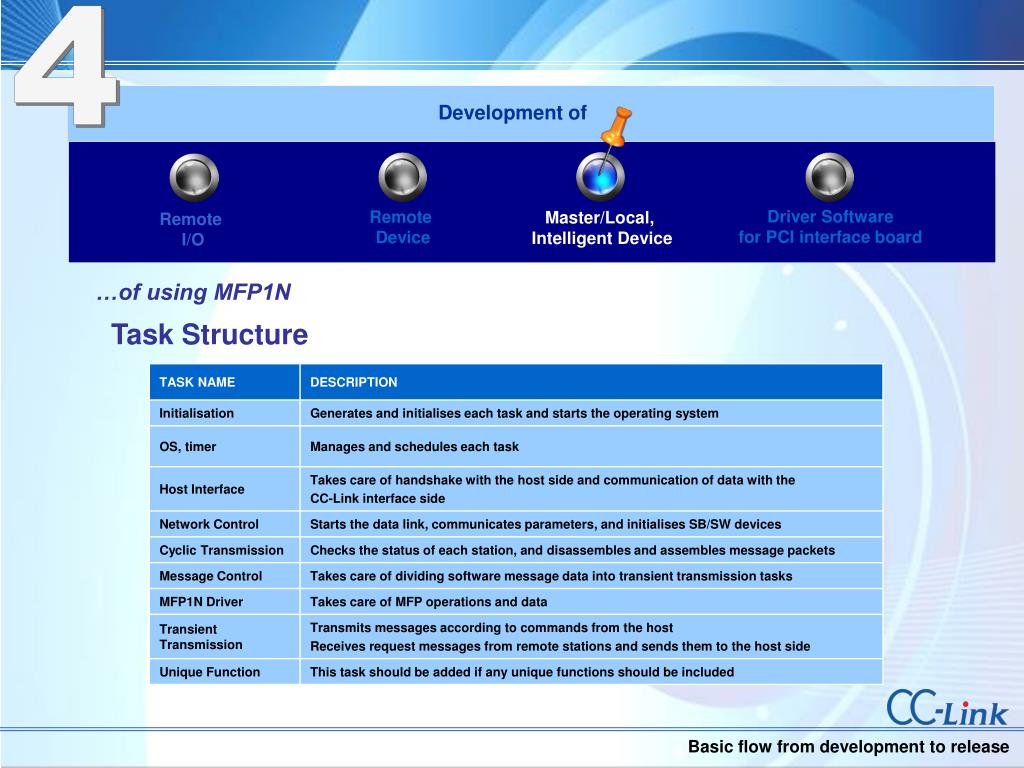Click footer "Basic flow from development to release"
Screen dimensions: 1024x768
[848, 746]
